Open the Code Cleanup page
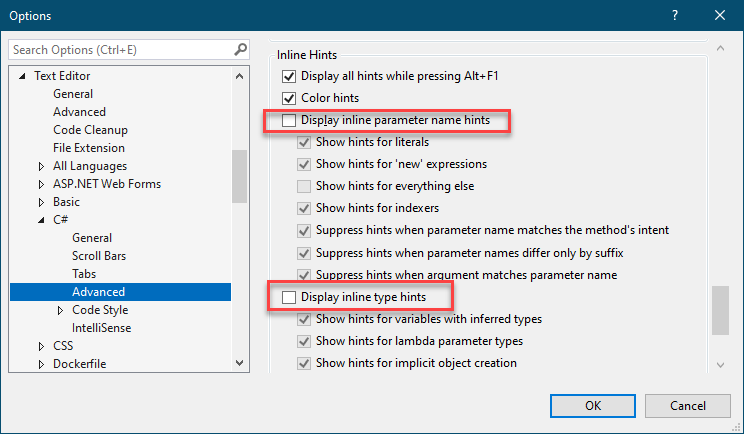The width and height of the screenshot is (744, 434). (90, 129)
